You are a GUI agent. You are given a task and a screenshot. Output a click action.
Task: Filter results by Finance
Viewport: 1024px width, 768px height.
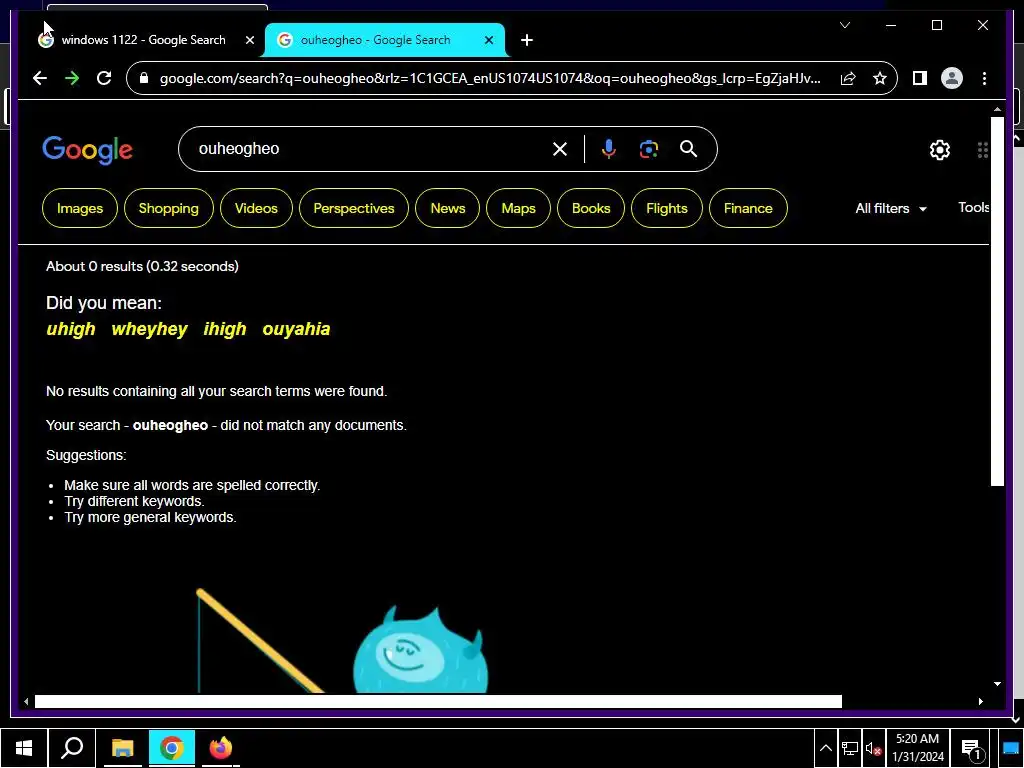click(x=748, y=208)
